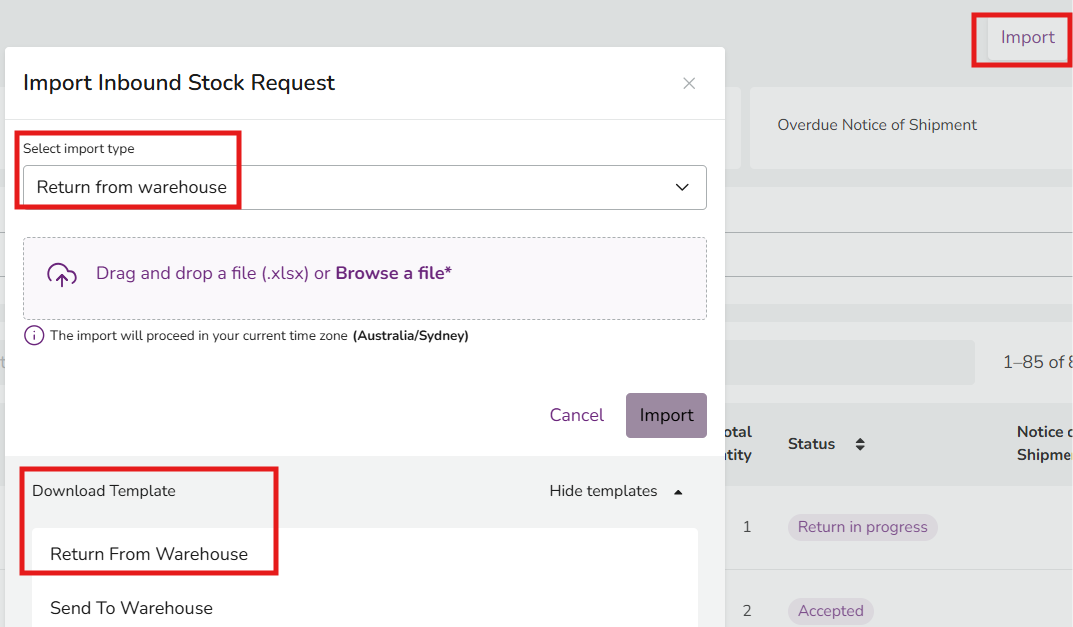1073x627 pixels.
Task: Sort the table by the Status arrows
Action: (x=859, y=444)
